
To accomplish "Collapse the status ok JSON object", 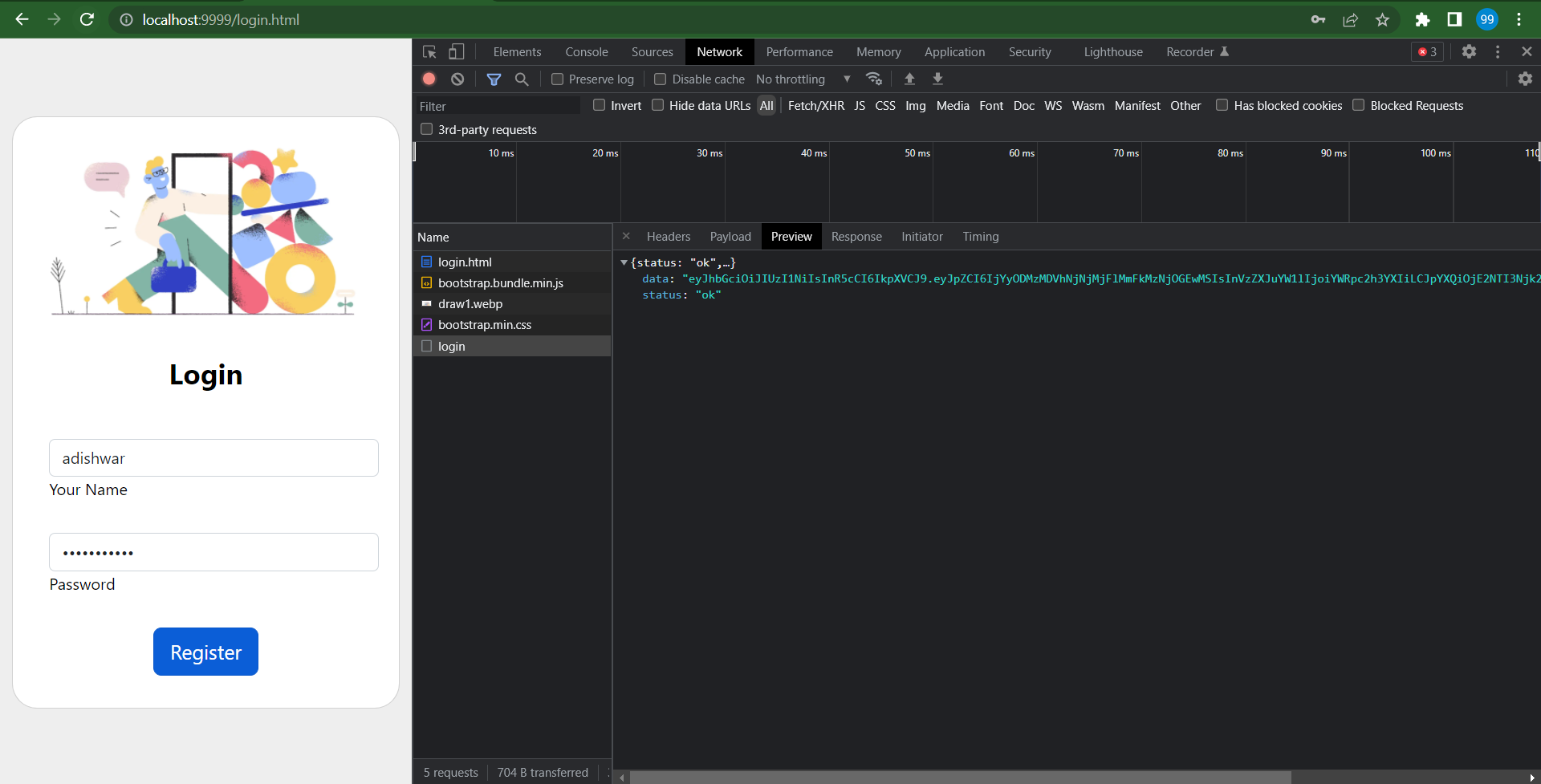I will point(624,262).
